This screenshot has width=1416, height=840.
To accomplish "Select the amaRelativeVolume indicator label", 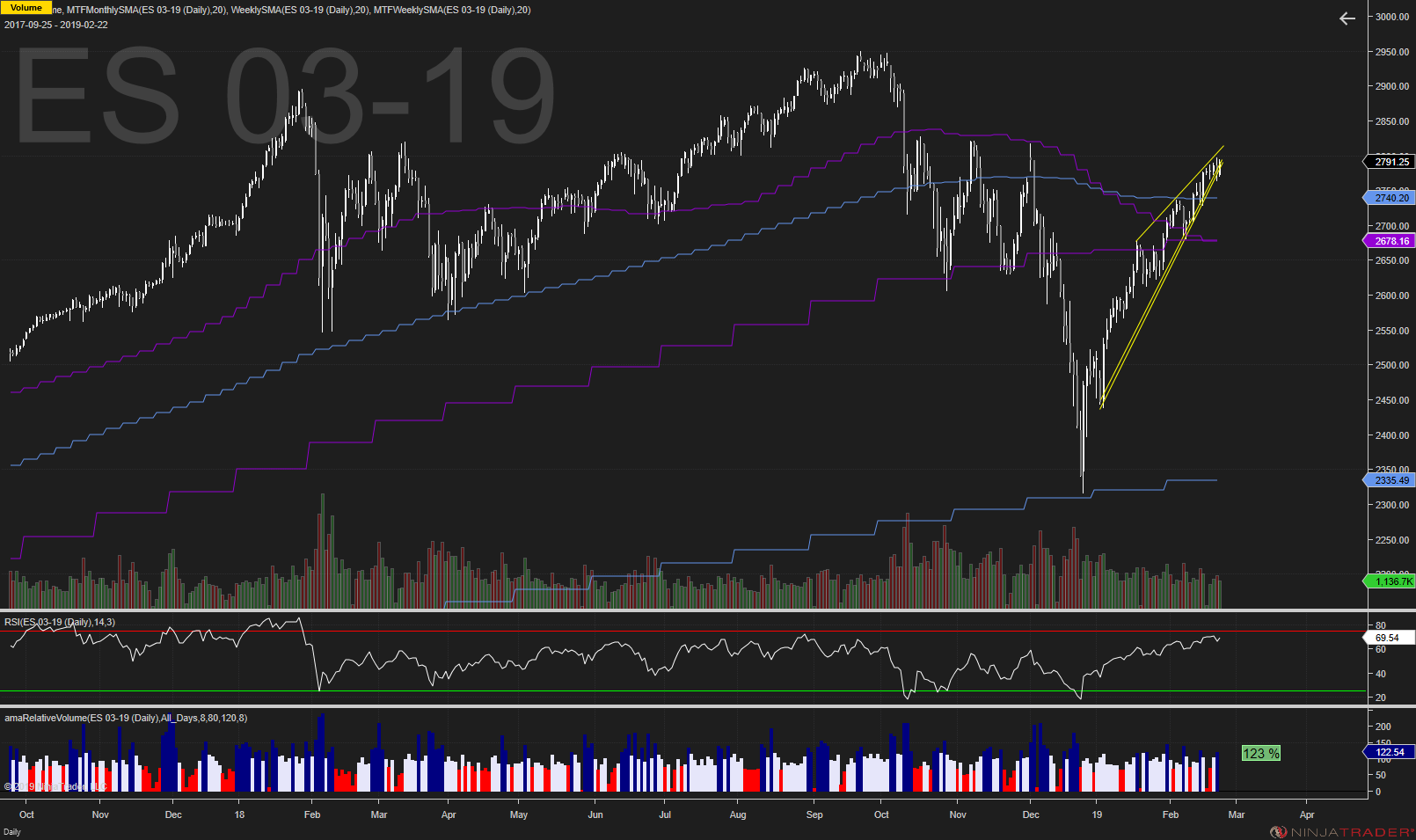I will coord(126,718).
